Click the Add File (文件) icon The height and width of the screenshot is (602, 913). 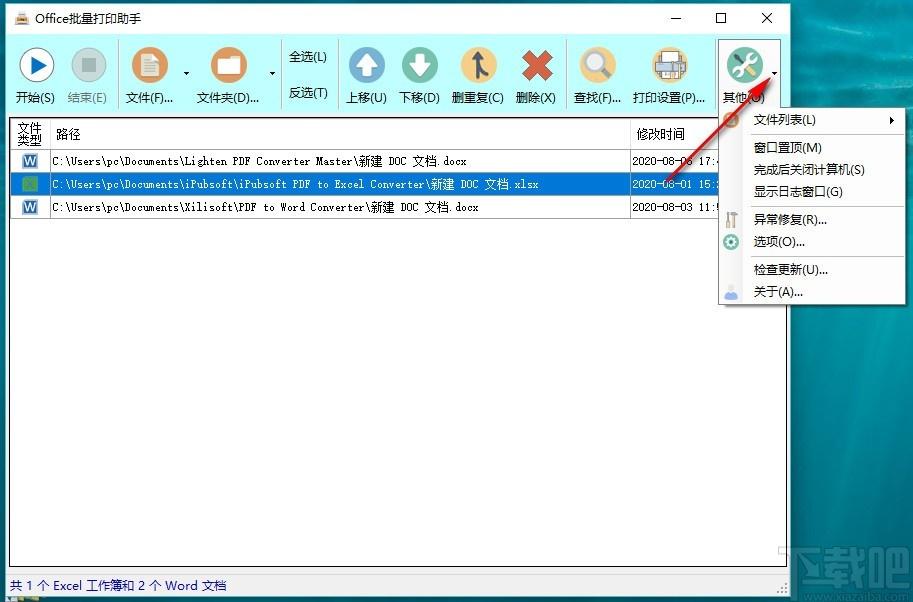coord(150,65)
